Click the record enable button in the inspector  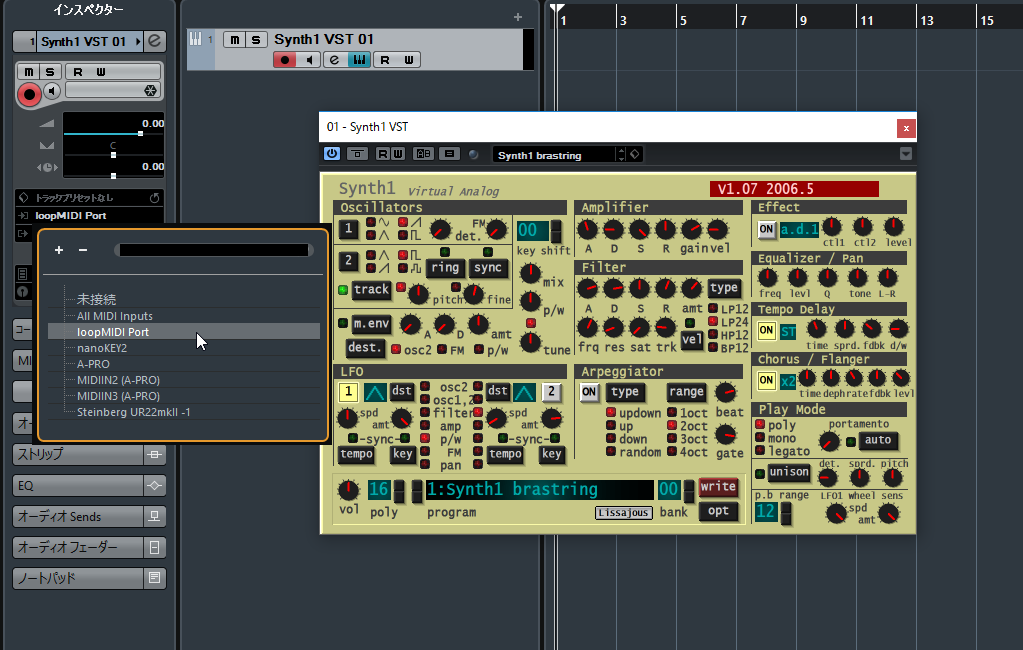29,95
